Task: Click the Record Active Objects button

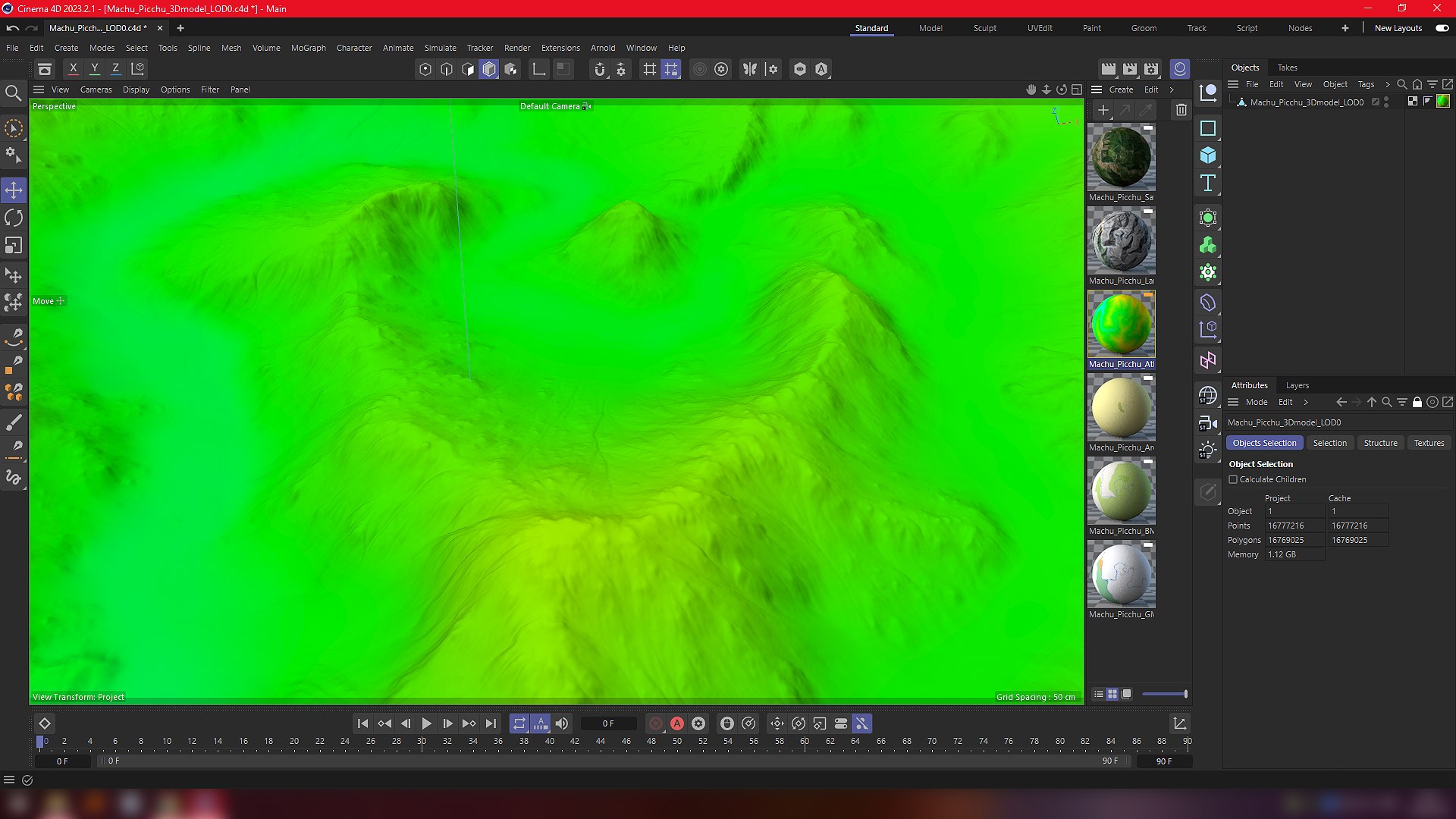Action: [656, 723]
